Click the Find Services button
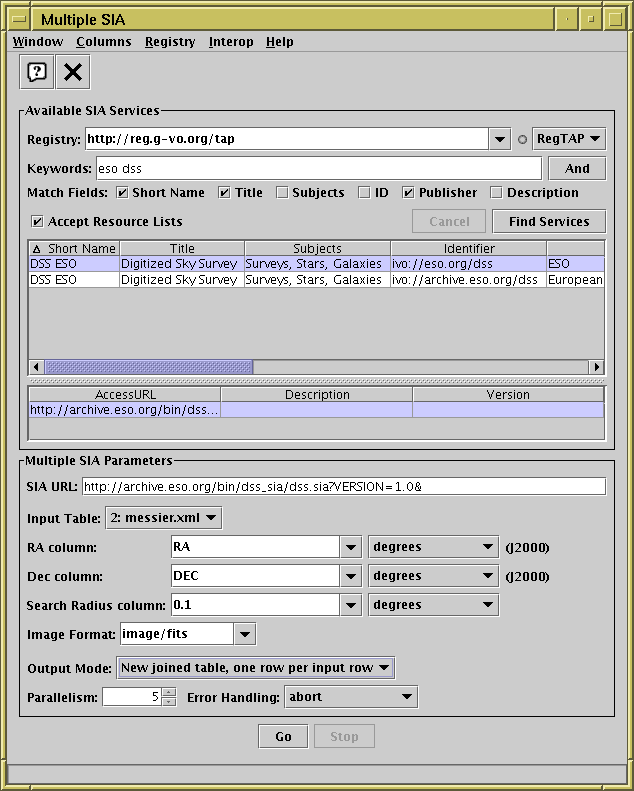 coord(549,222)
